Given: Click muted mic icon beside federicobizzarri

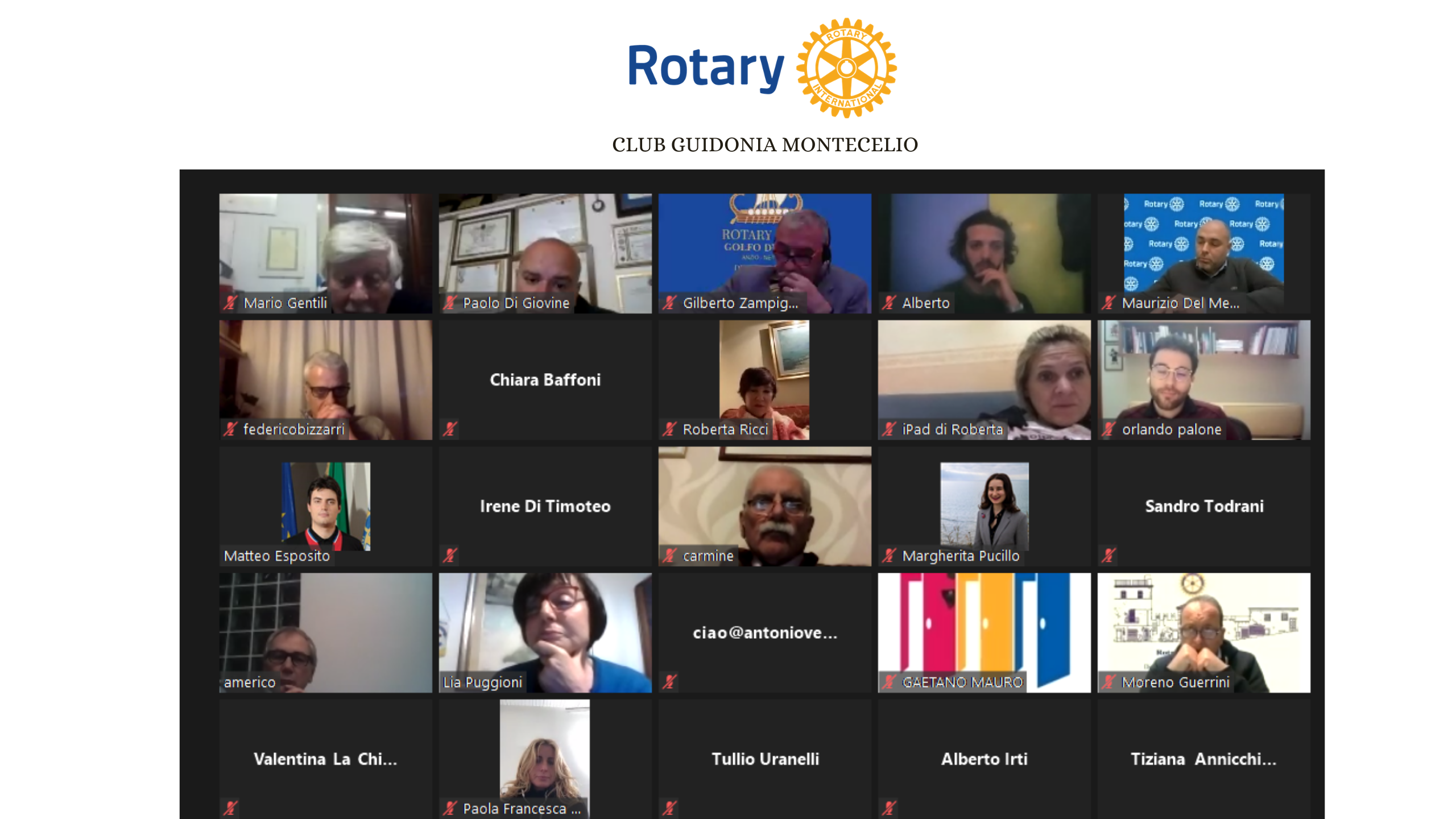Looking at the screenshot, I should 230,429.
